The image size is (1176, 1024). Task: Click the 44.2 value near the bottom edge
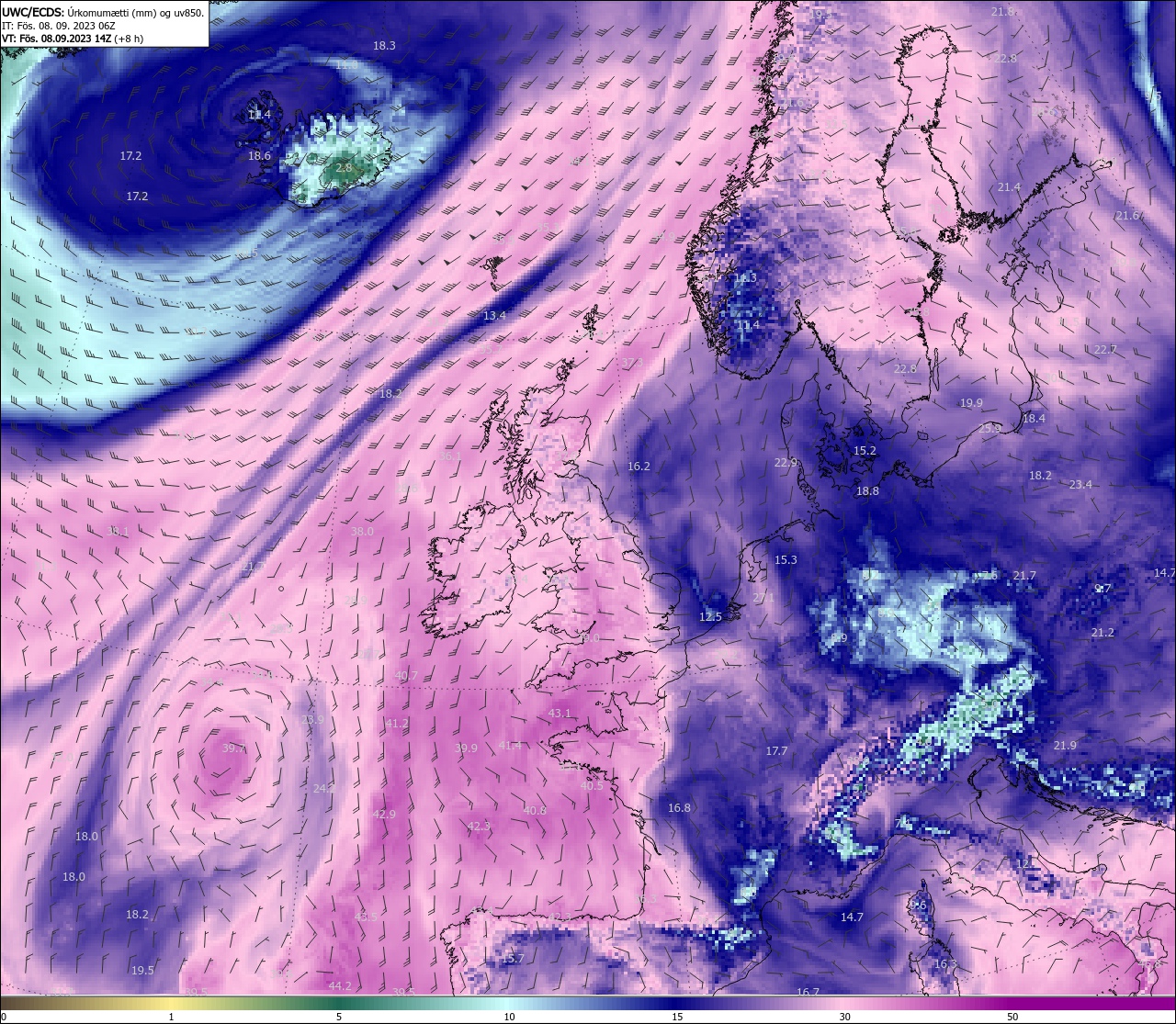(x=340, y=985)
